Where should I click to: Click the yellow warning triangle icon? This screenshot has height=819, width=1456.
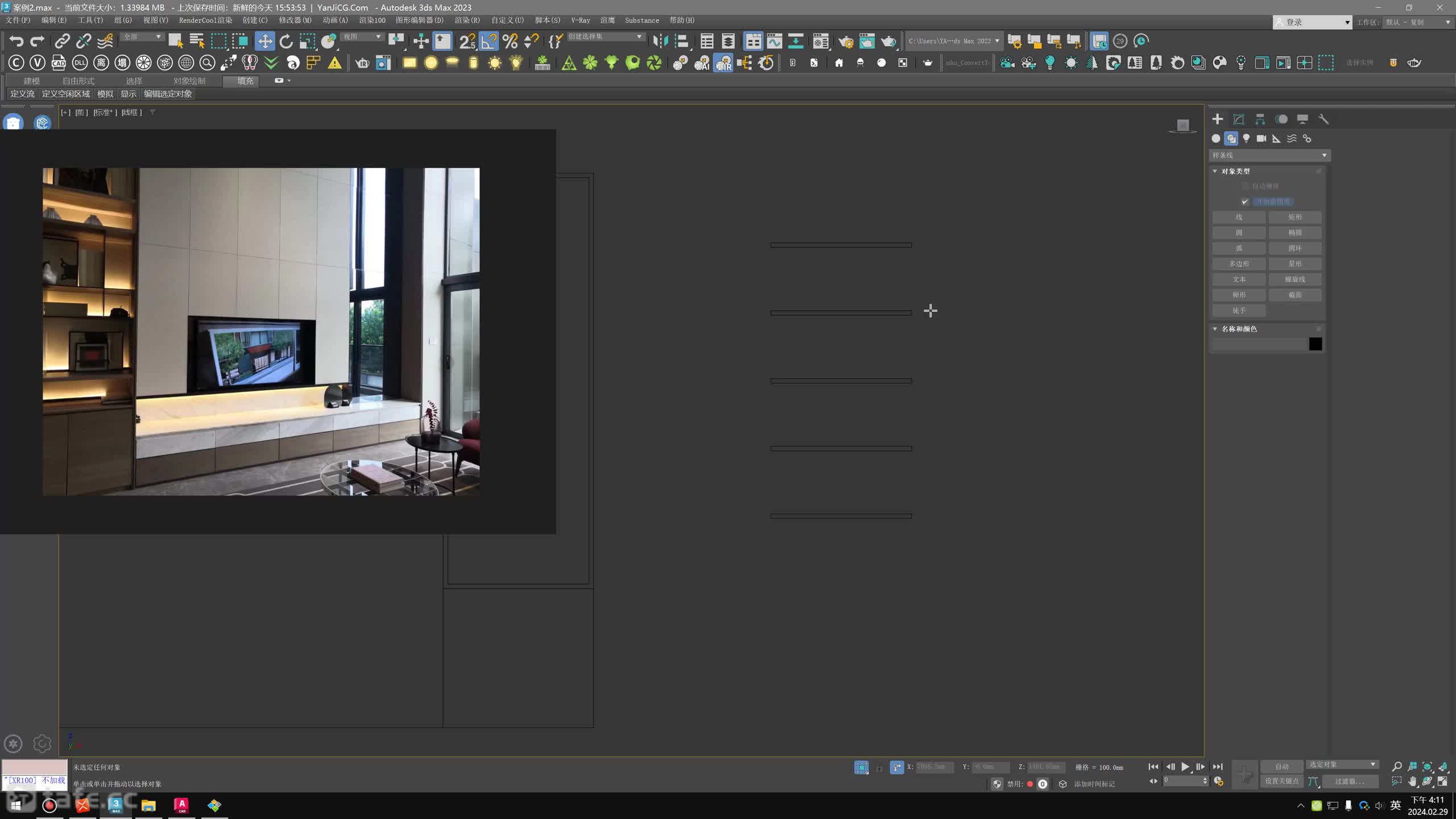click(335, 63)
